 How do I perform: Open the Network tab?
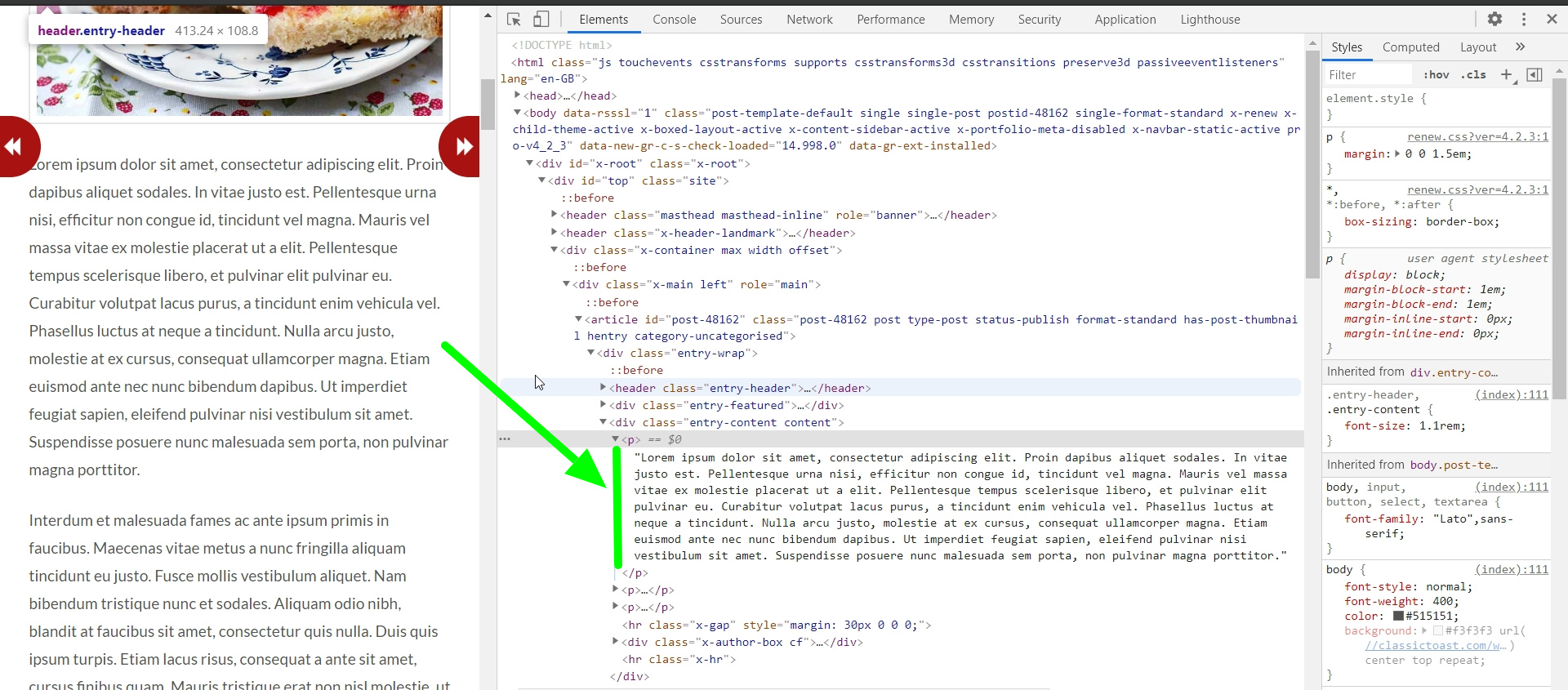click(809, 20)
